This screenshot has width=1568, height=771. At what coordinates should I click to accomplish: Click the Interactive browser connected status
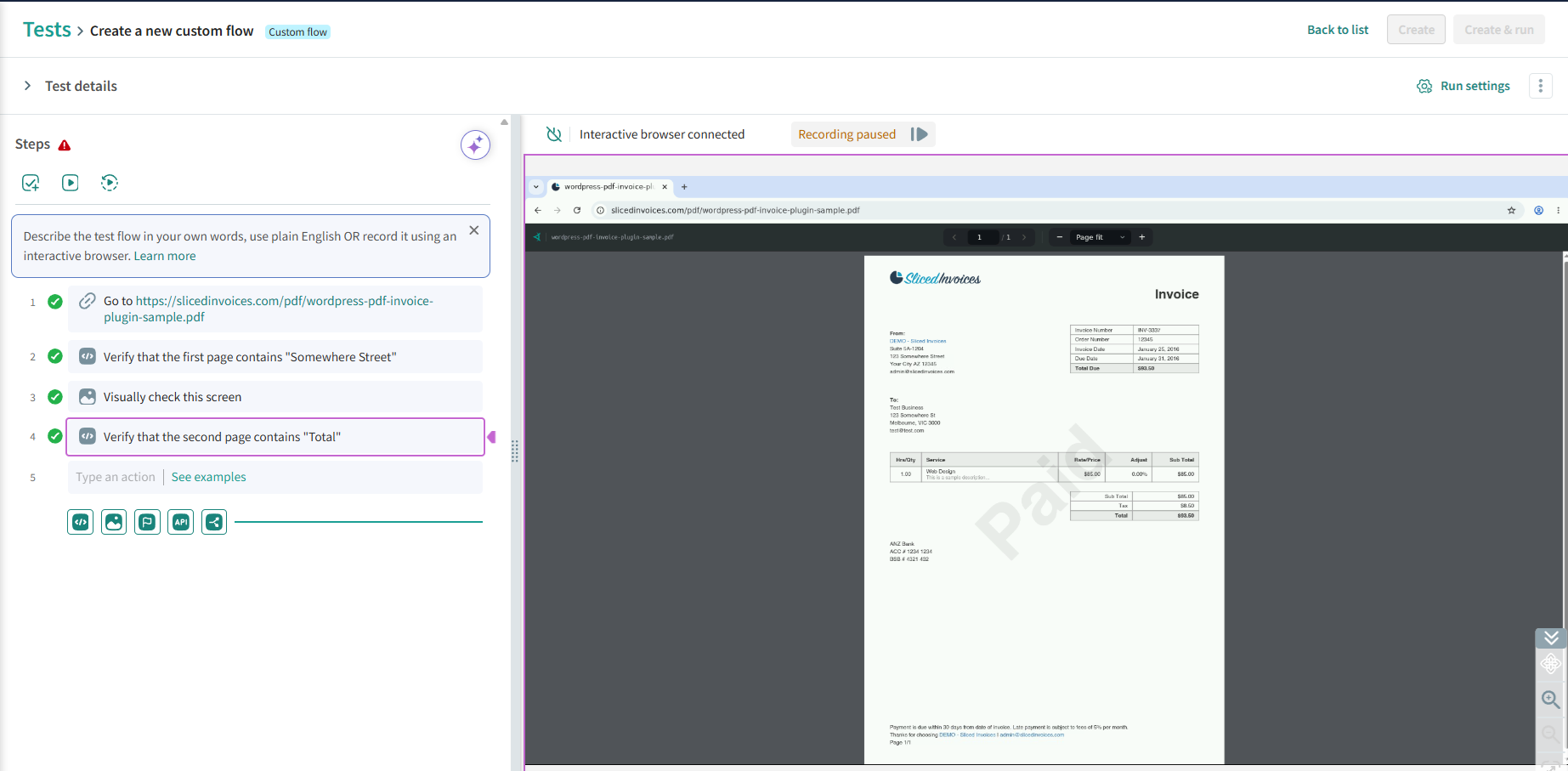tap(662, 134)
